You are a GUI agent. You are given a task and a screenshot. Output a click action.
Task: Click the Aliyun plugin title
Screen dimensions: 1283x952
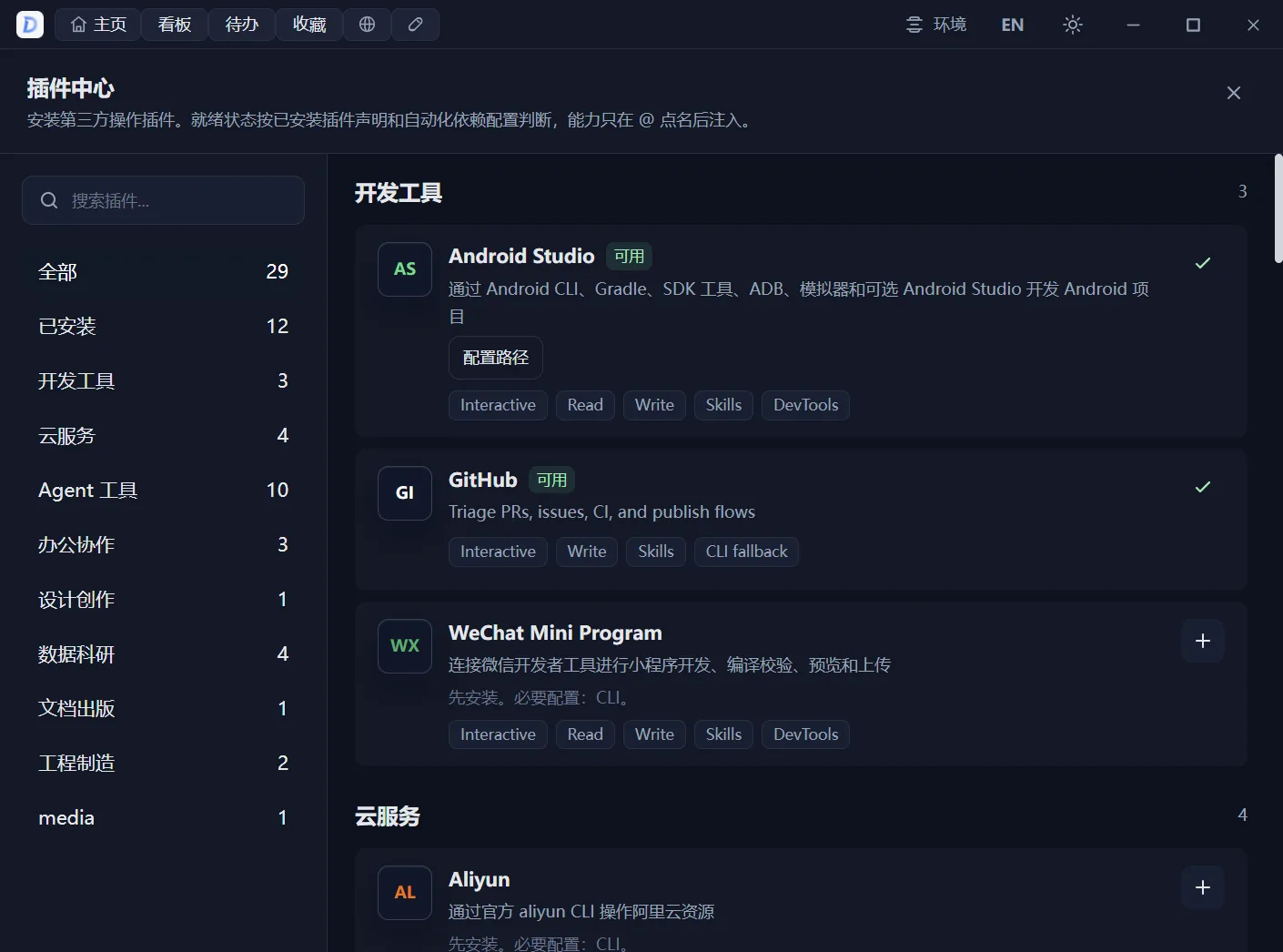point(480,880)
